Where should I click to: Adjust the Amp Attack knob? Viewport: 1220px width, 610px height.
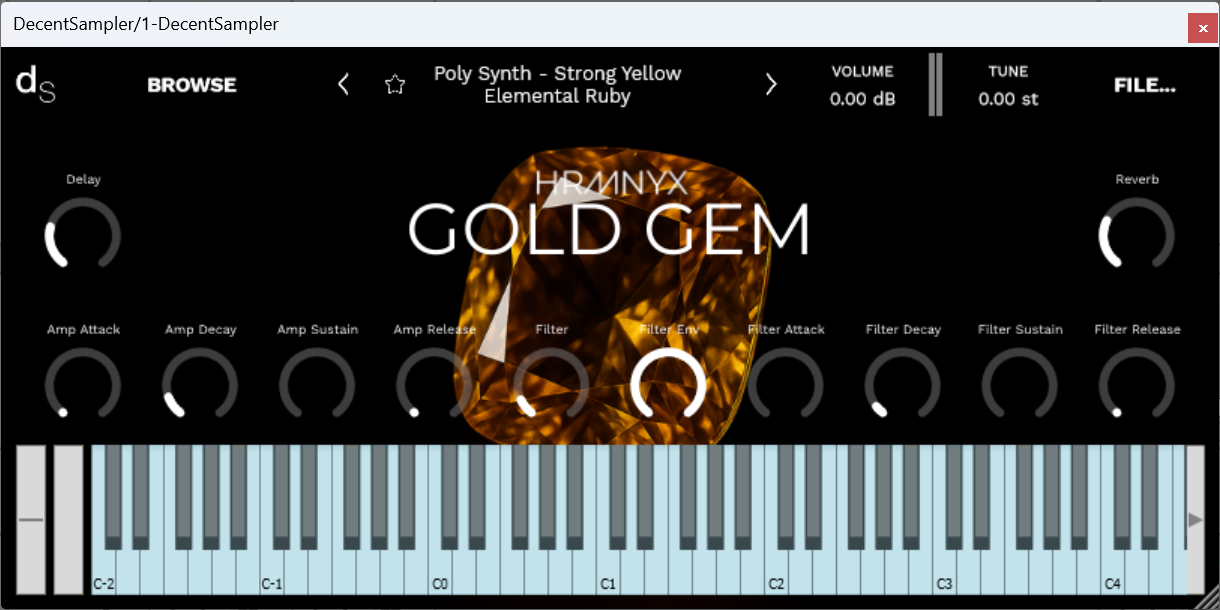tap(83, 386)
